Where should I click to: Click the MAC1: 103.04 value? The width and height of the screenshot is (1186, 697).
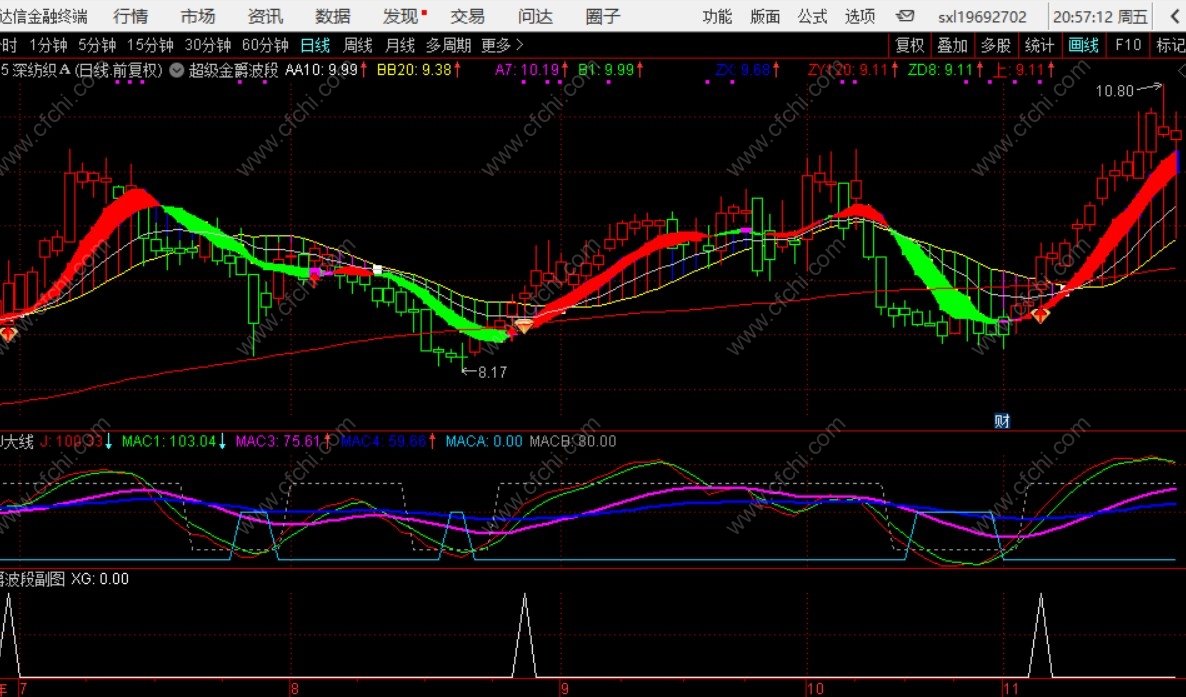click(x=169, y=441)
